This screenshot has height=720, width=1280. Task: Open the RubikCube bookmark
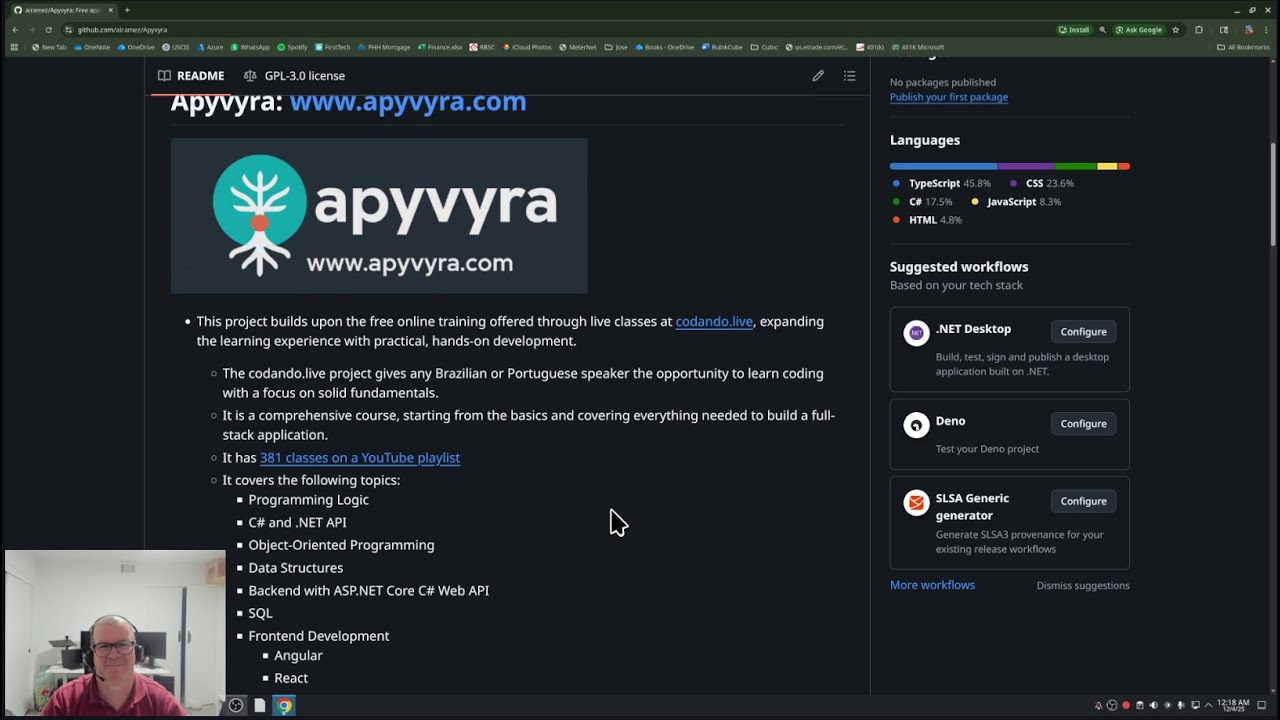tap(722, 47)
